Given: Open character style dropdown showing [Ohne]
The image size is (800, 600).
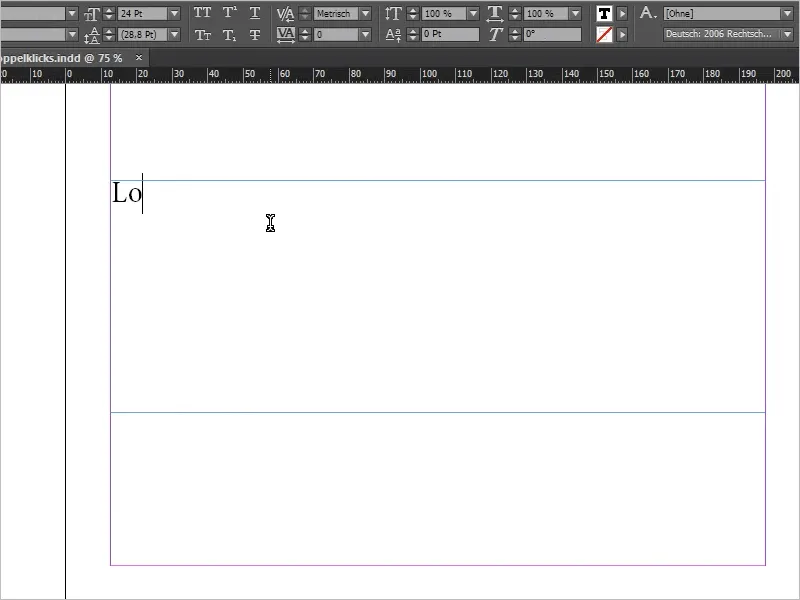Looking at the screenshot, I should [787, 14].
